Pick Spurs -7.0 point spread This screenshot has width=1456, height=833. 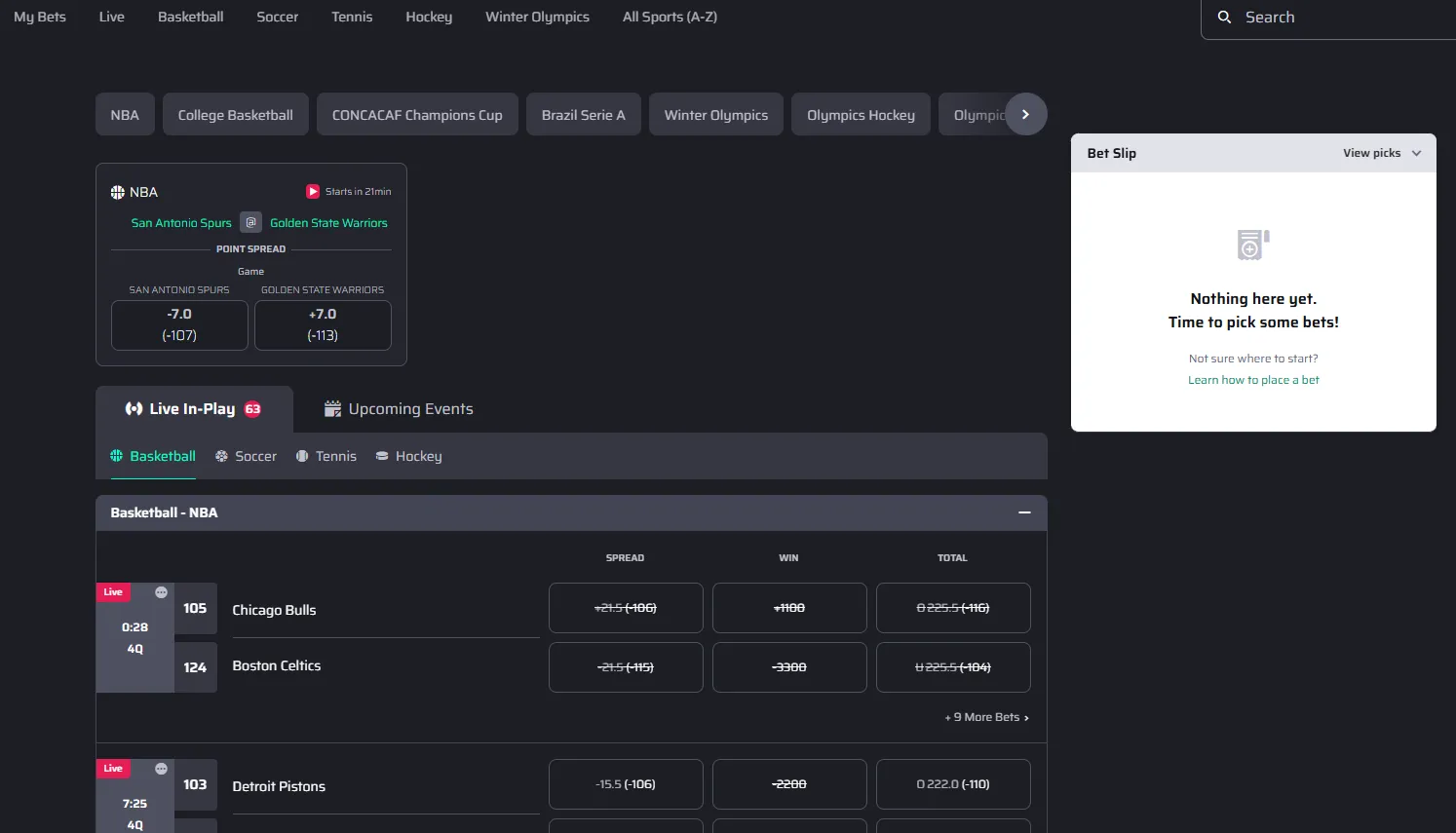click(179, 324)
